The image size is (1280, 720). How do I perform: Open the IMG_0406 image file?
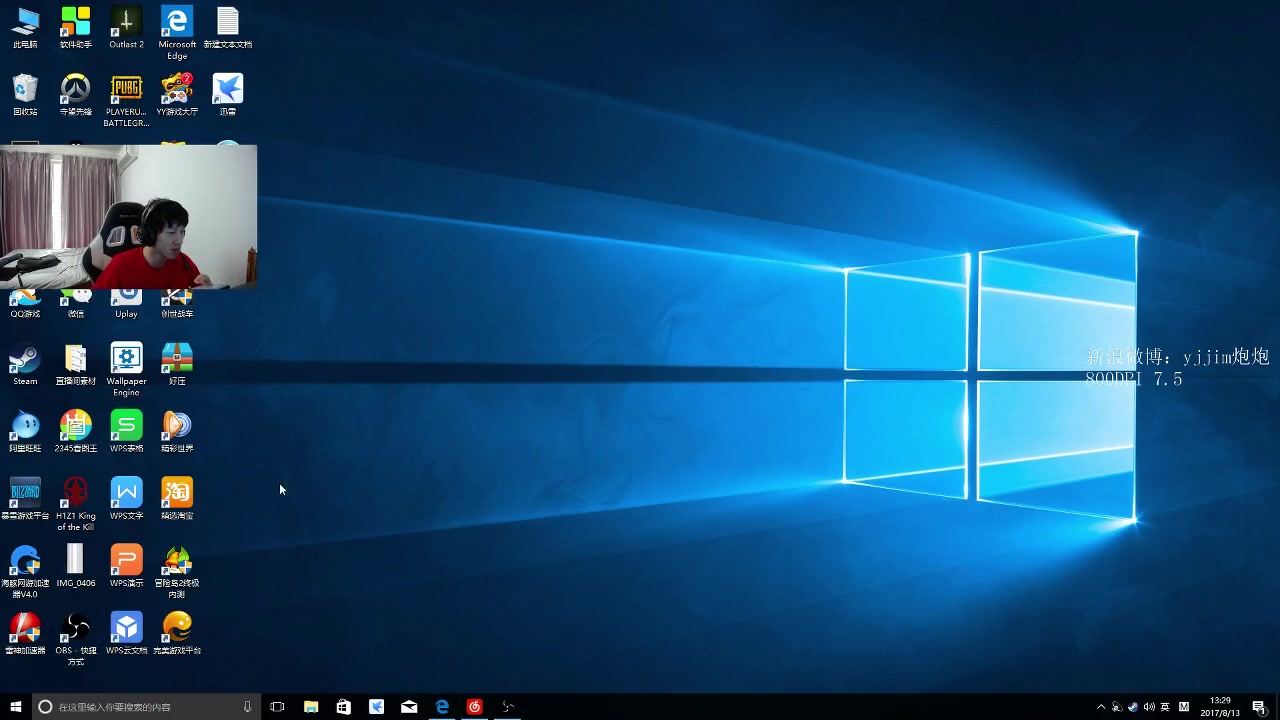[75, 565]
